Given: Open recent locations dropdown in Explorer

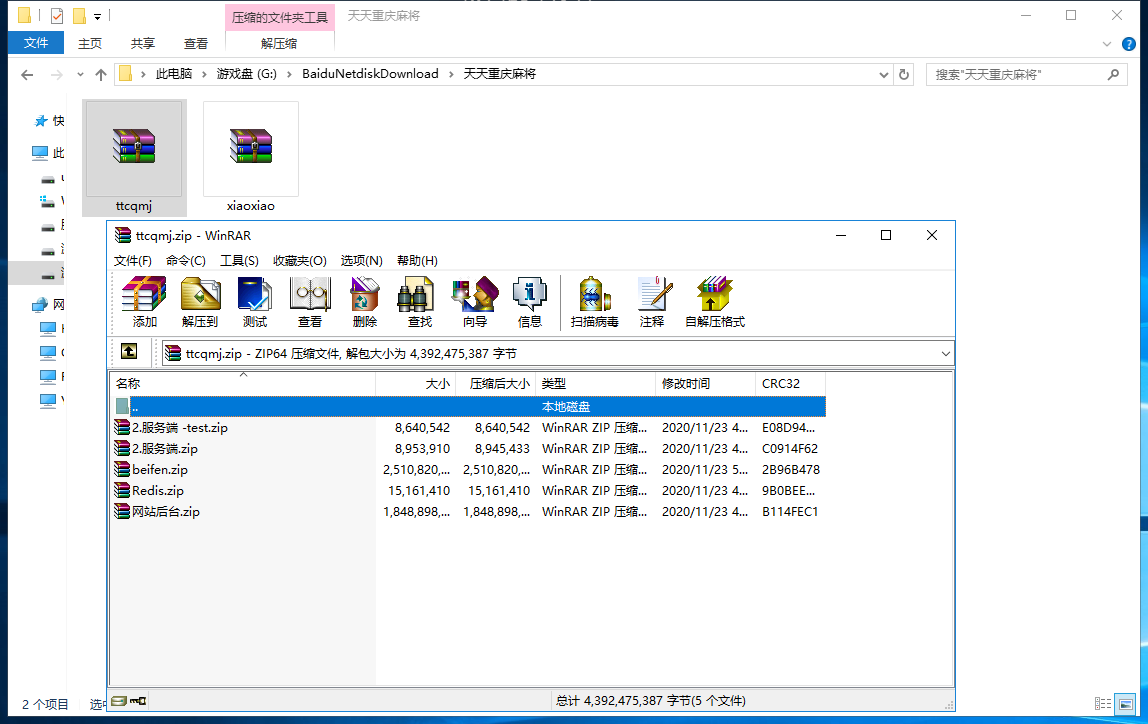Looking at the screenshot, I should [80, 75].
